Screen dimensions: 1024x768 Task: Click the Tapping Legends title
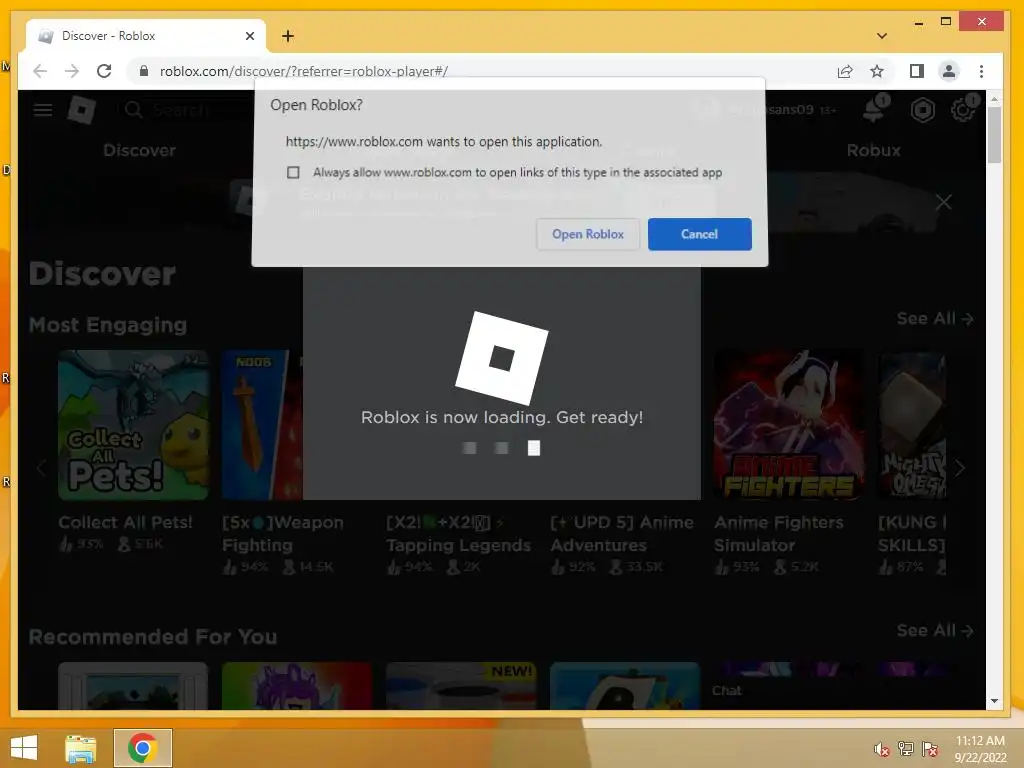click(x=458, y=534)
